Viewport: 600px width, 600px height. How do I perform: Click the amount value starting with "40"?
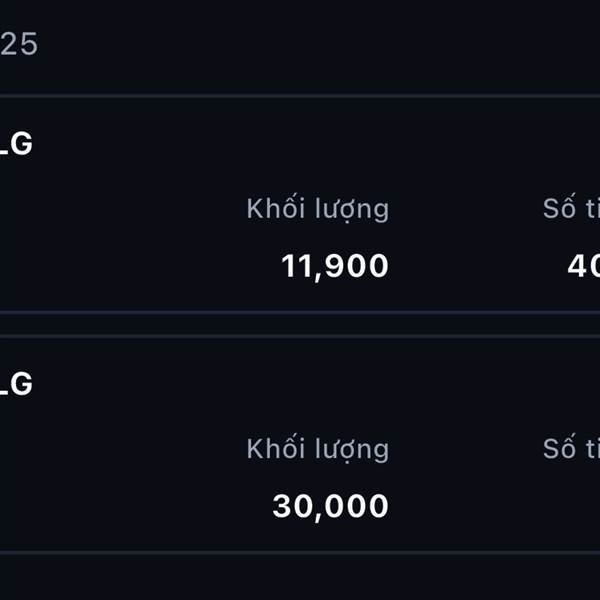pos(583,266)
